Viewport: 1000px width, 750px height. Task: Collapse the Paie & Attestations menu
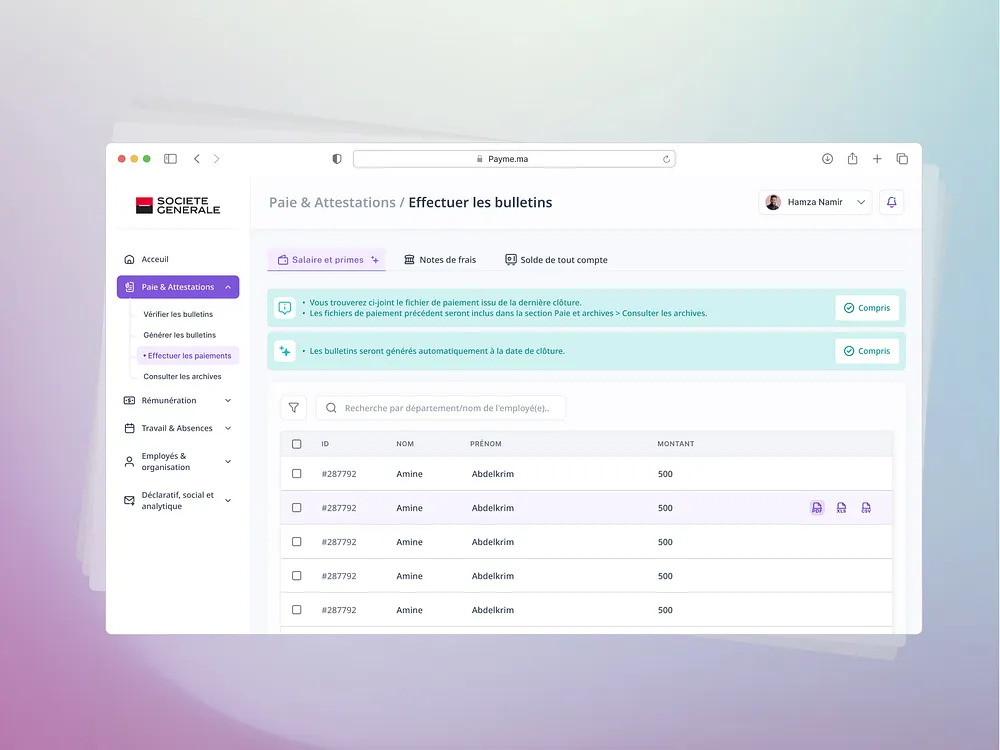[228, 287]
